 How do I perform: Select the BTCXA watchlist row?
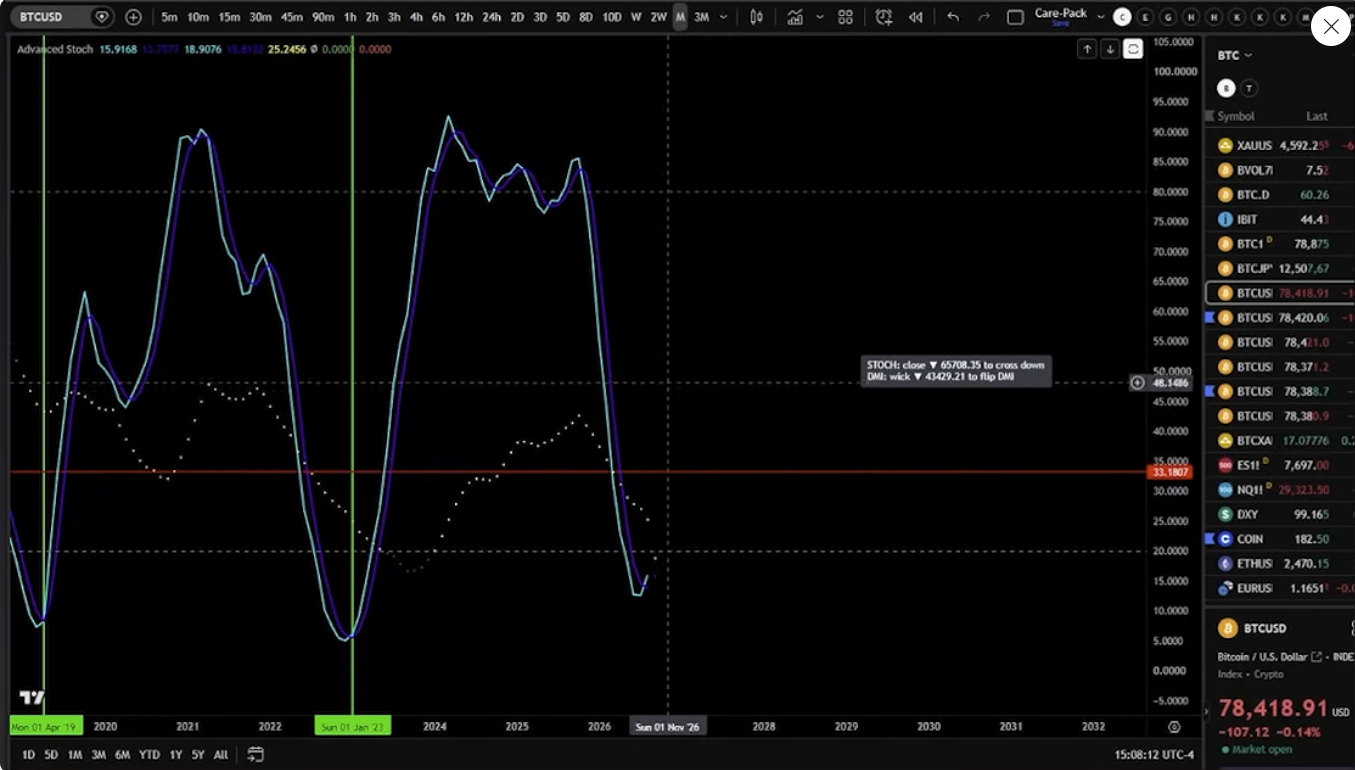[x=1280, y=440]
